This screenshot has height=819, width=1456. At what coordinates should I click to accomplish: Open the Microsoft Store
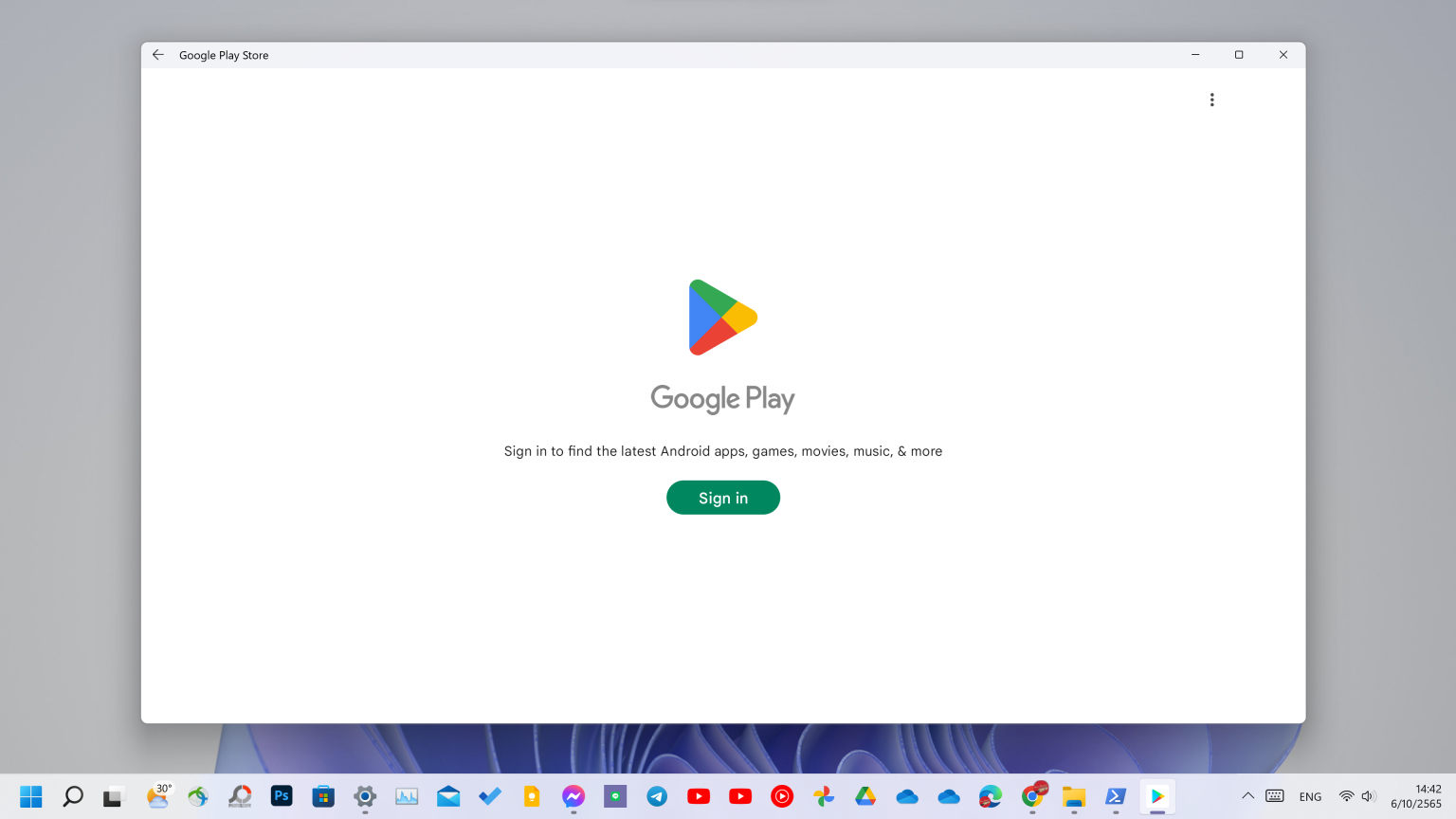[x=323, y=796]
